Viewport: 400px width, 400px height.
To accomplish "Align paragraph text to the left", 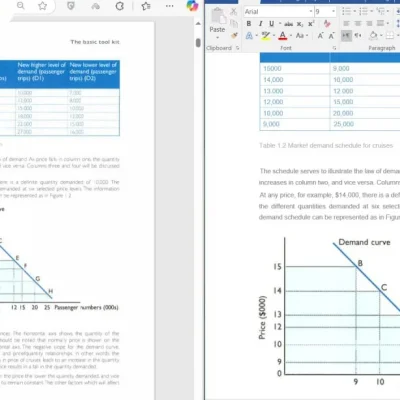I will point(346,24).
